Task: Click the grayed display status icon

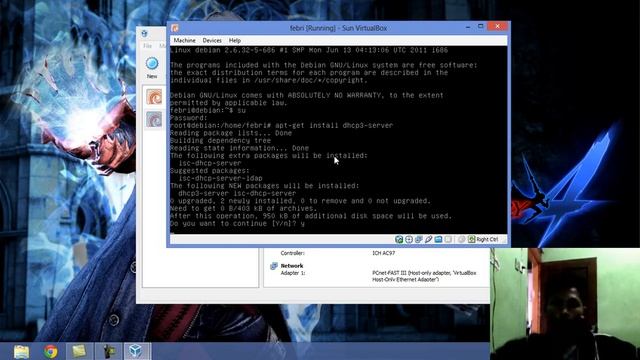Action: pyautogui.click(x=448, y=240)
